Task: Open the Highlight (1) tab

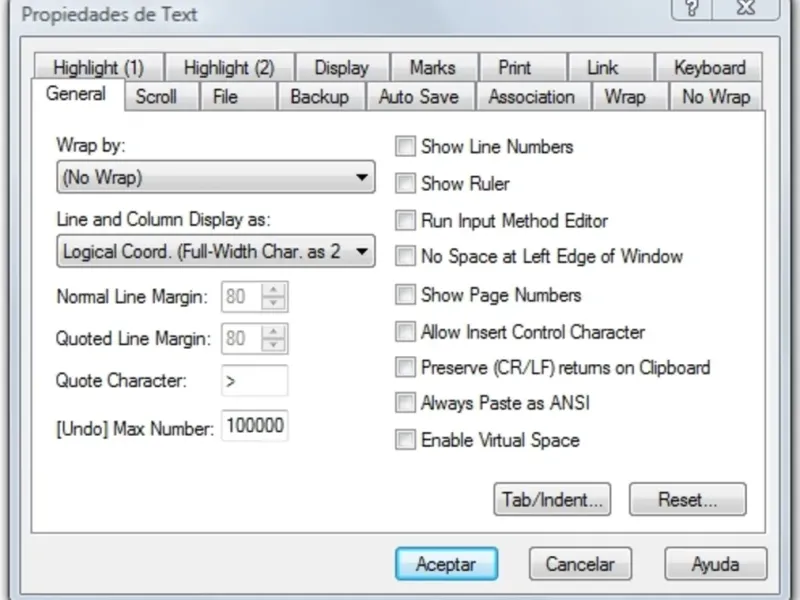Action: [x=99, y=67]
